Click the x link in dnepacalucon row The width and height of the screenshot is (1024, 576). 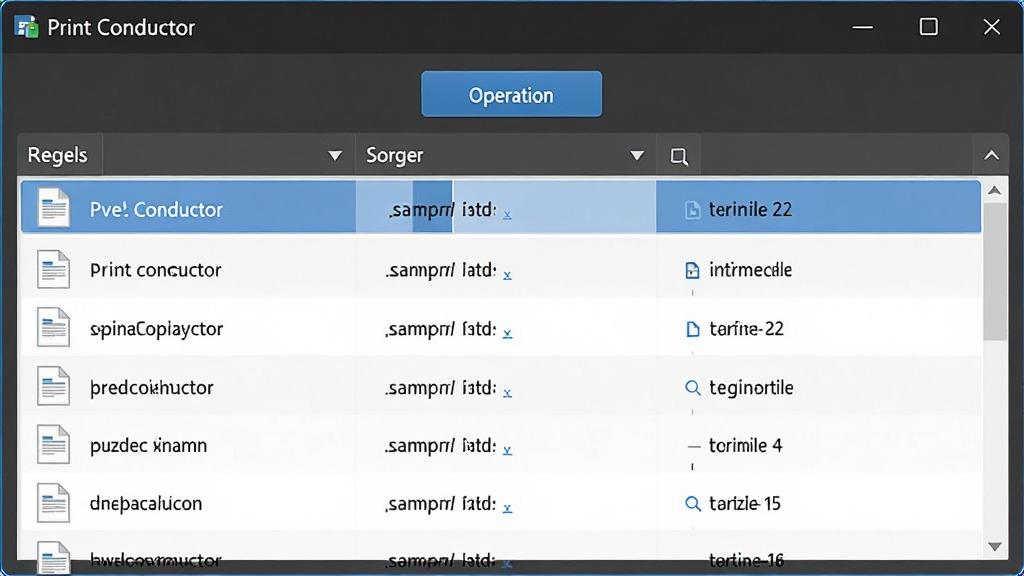[x=507, y=508]
